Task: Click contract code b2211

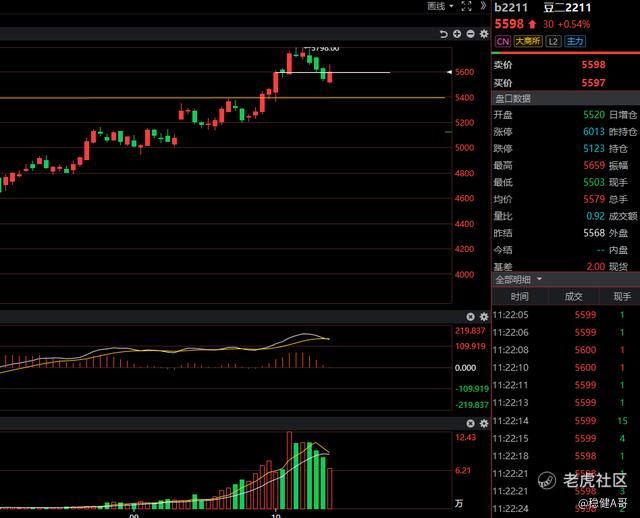Action: (x=511, y=8)
